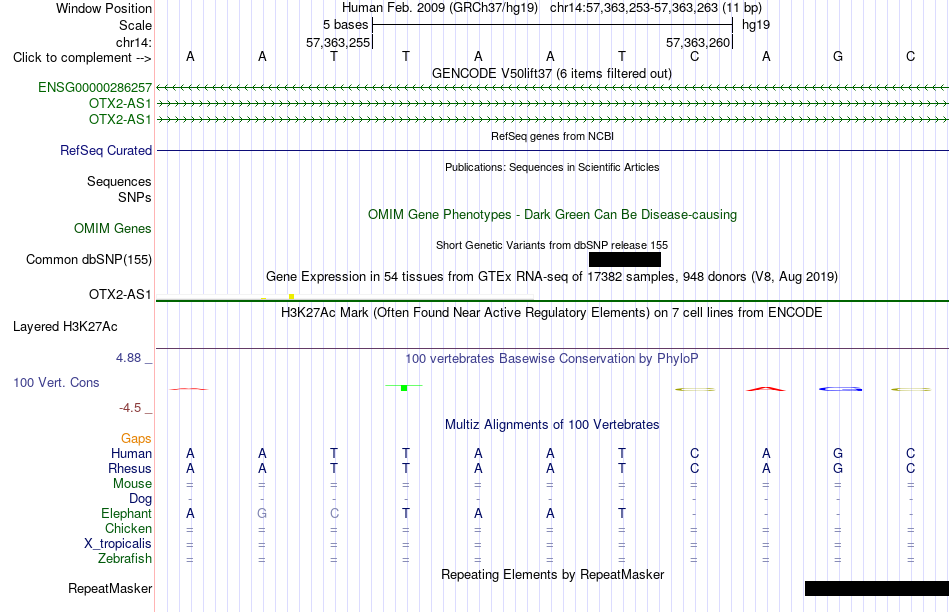Click the 57,363,260 position marker
This screenshot has width=950, height=612.
(x=698, y=42)
